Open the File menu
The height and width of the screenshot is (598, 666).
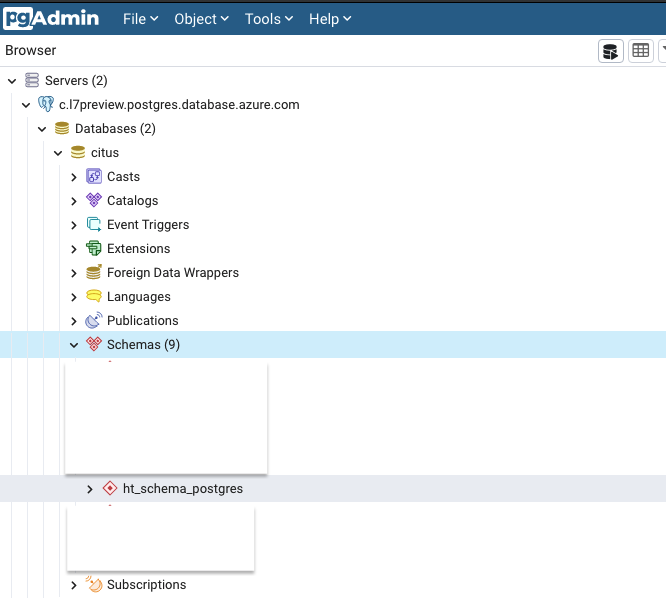point(141,19)
